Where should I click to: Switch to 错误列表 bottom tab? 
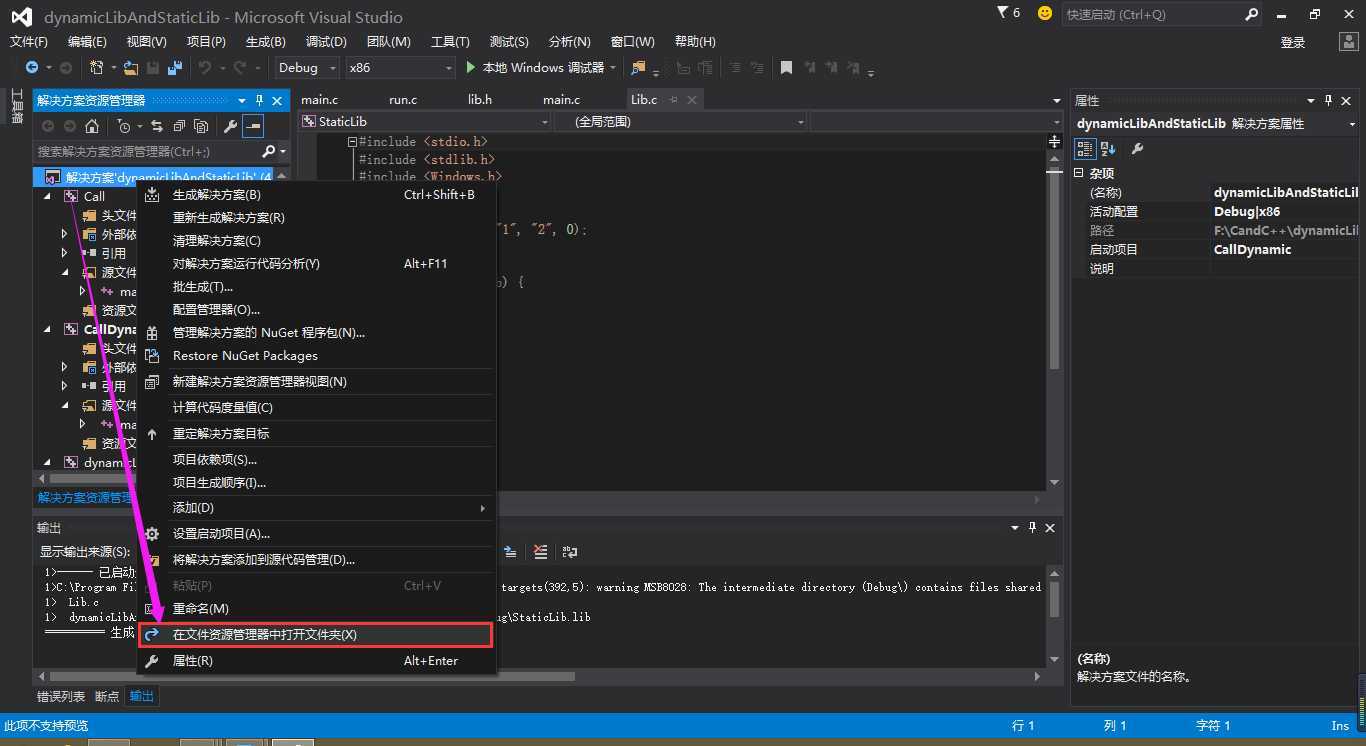tap(61, 696)
